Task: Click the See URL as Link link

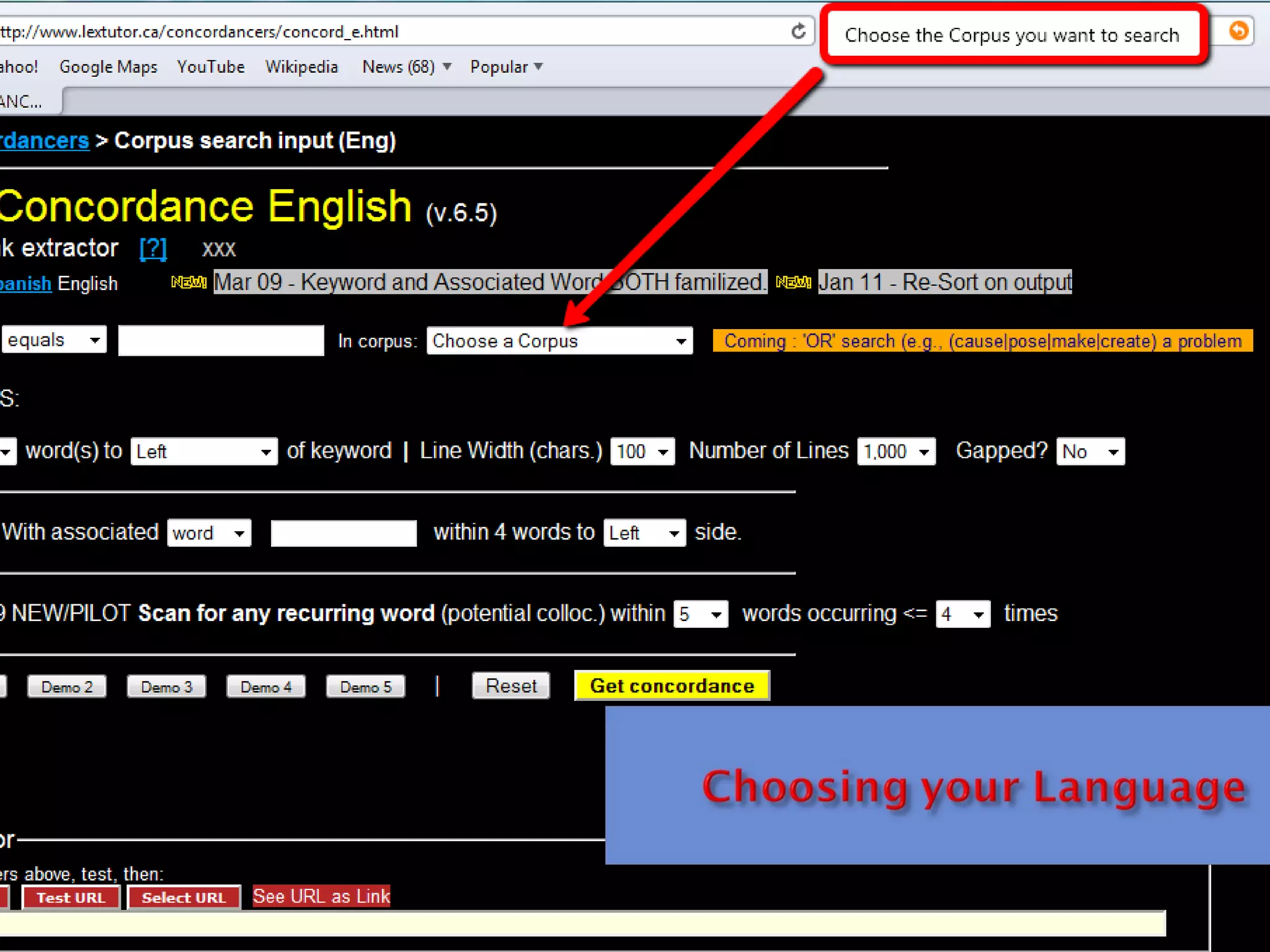Action: pyautogui.click(x=321, y=896)
